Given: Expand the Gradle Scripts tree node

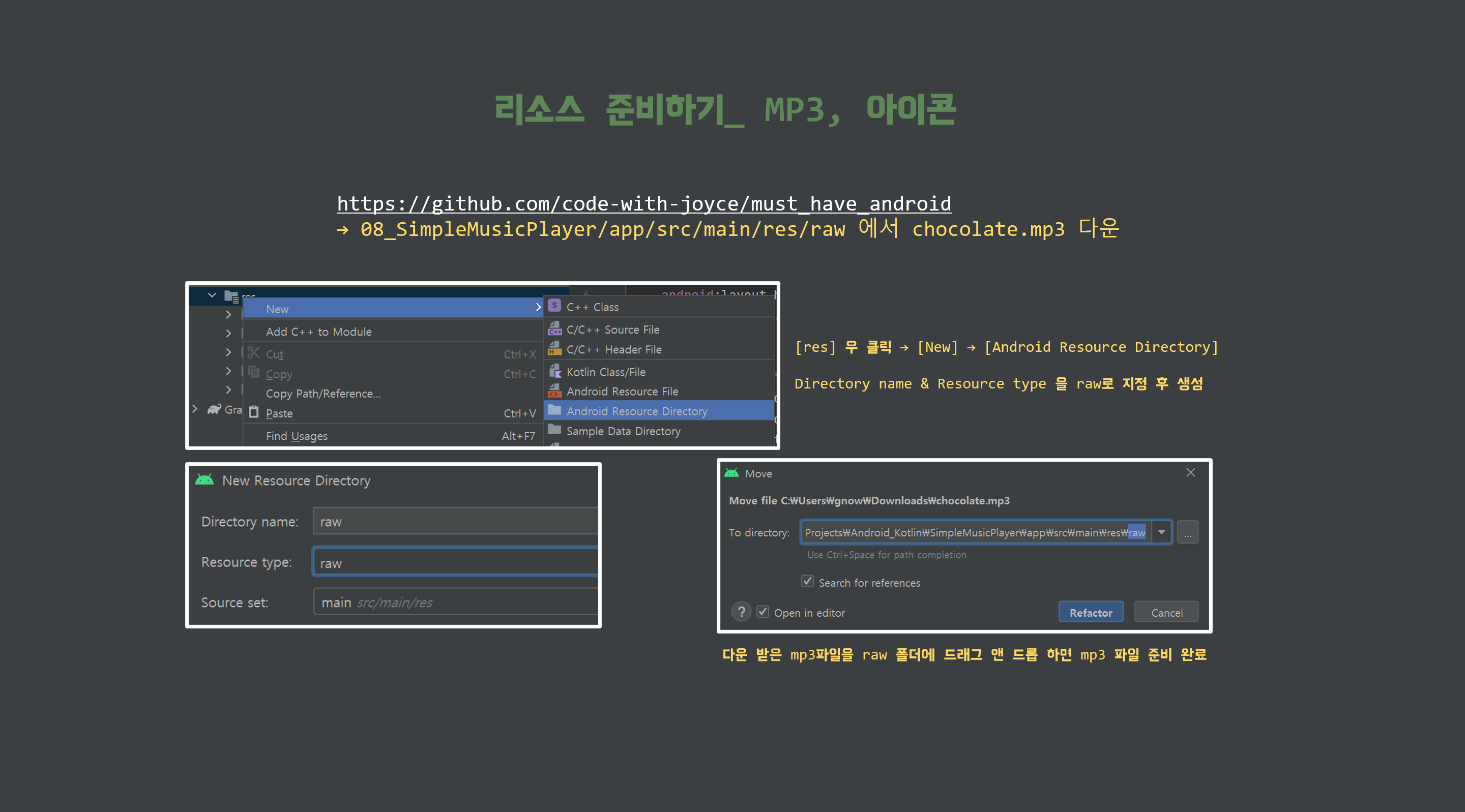Looking at the screenshot, I should click(195, 409).
